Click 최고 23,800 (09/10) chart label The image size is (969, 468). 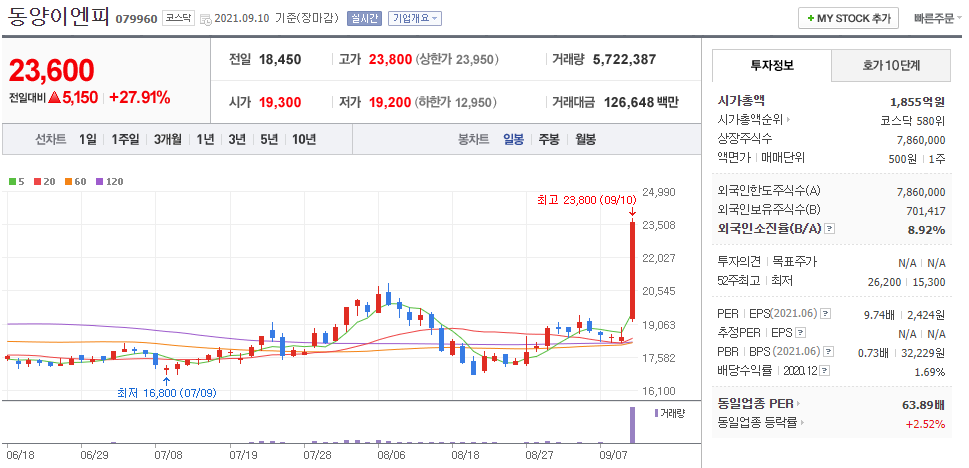tap(586, 200)
